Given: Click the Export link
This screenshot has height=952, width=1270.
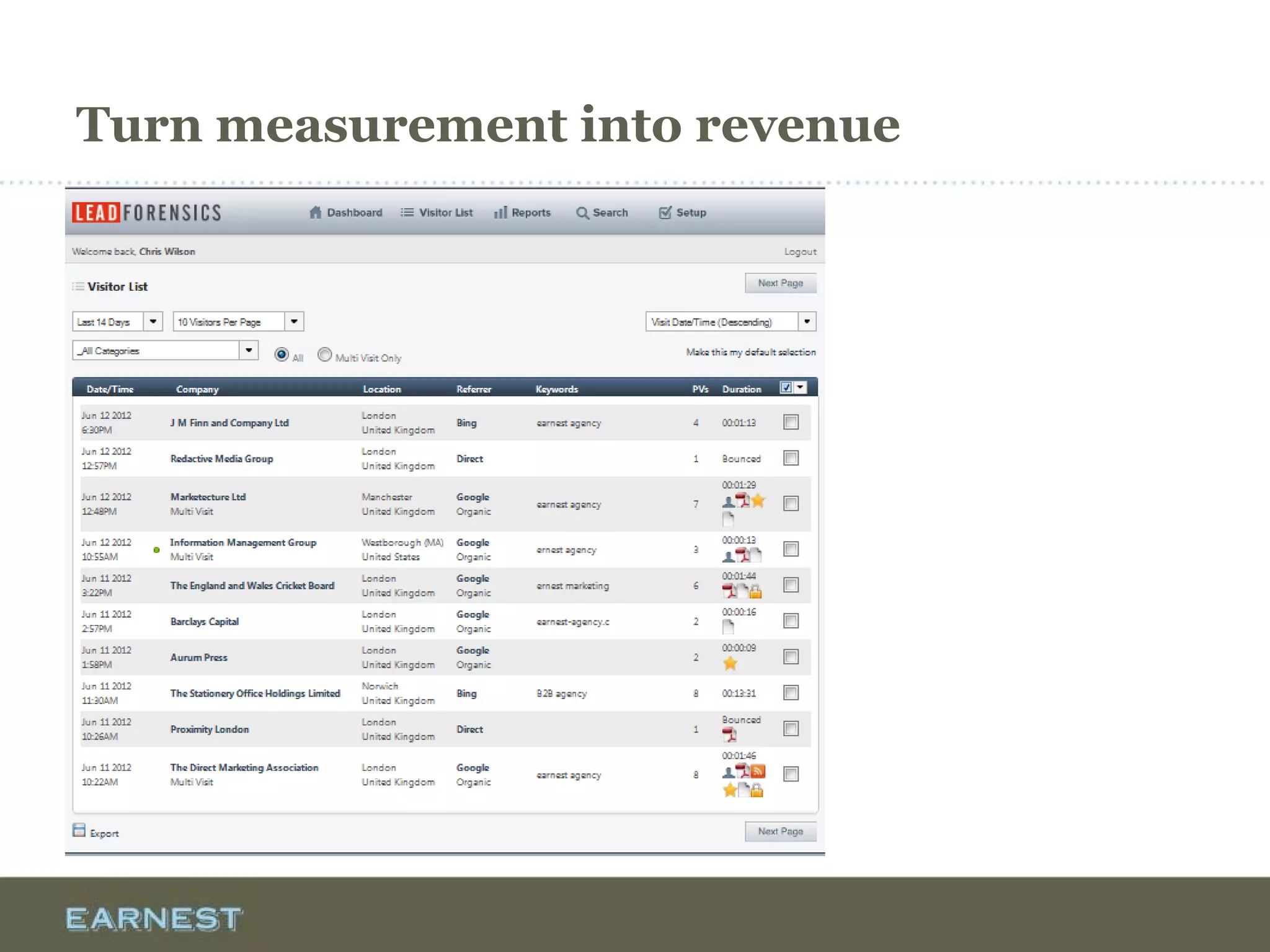Looking at the screenshot, I should (104, 834).
